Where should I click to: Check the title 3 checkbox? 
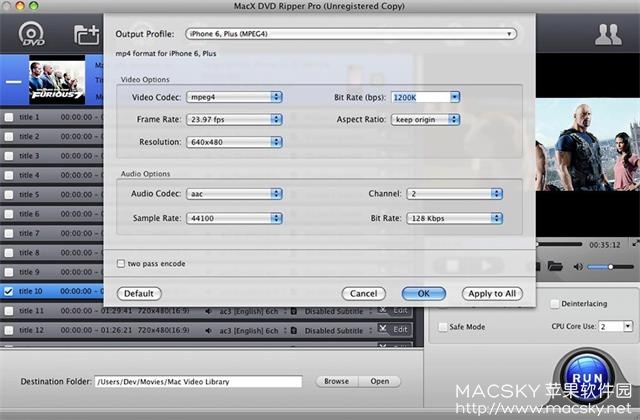tap(9, 156)
